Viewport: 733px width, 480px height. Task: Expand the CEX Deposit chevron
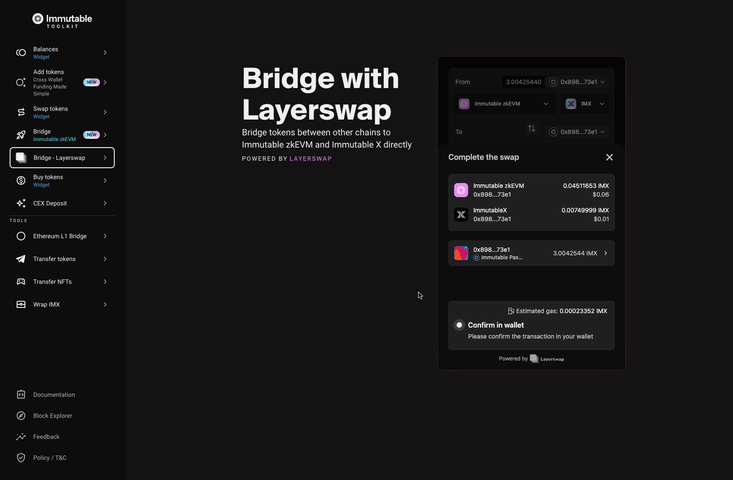(x=105, y=203)
